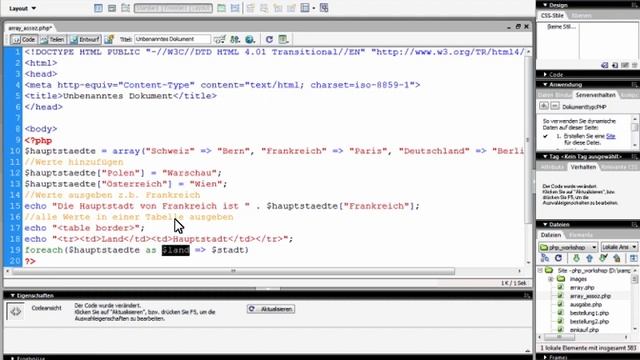Image resolution: width=640 pixels, height=360 pixels.
Task: Open the View options icon menu
Action: 283,39
